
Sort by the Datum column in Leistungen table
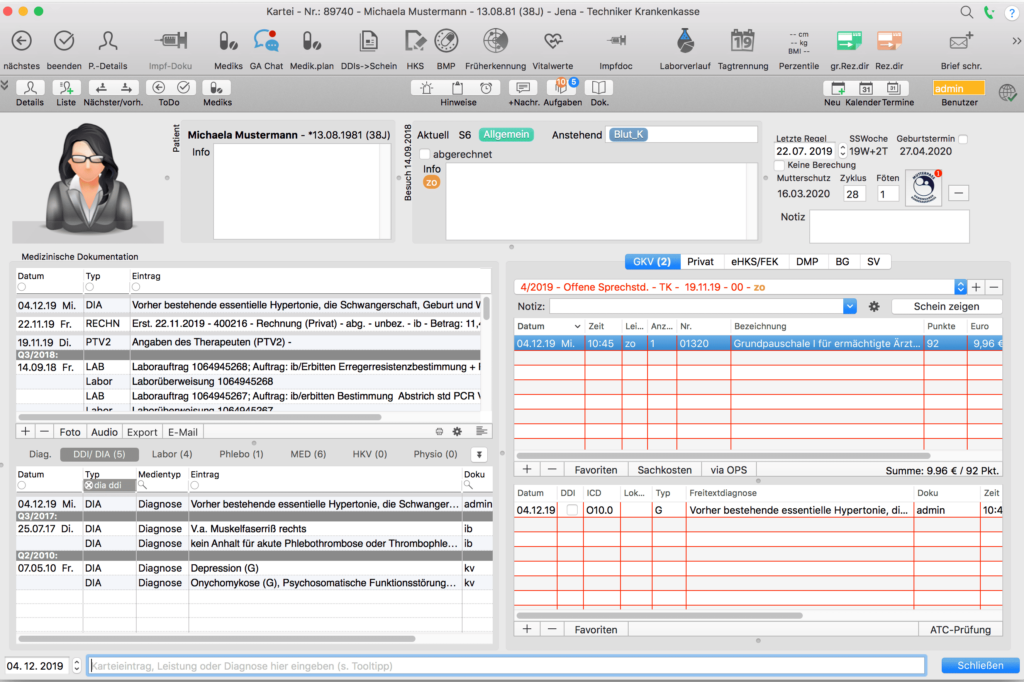tap(549, 326)
